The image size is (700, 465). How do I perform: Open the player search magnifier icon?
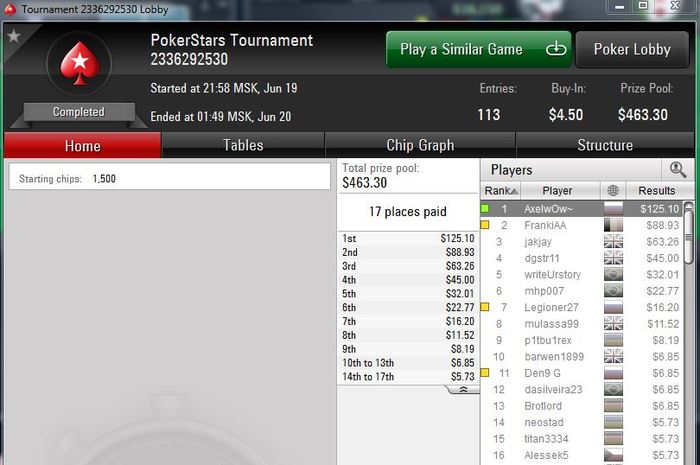click(678, 170)
